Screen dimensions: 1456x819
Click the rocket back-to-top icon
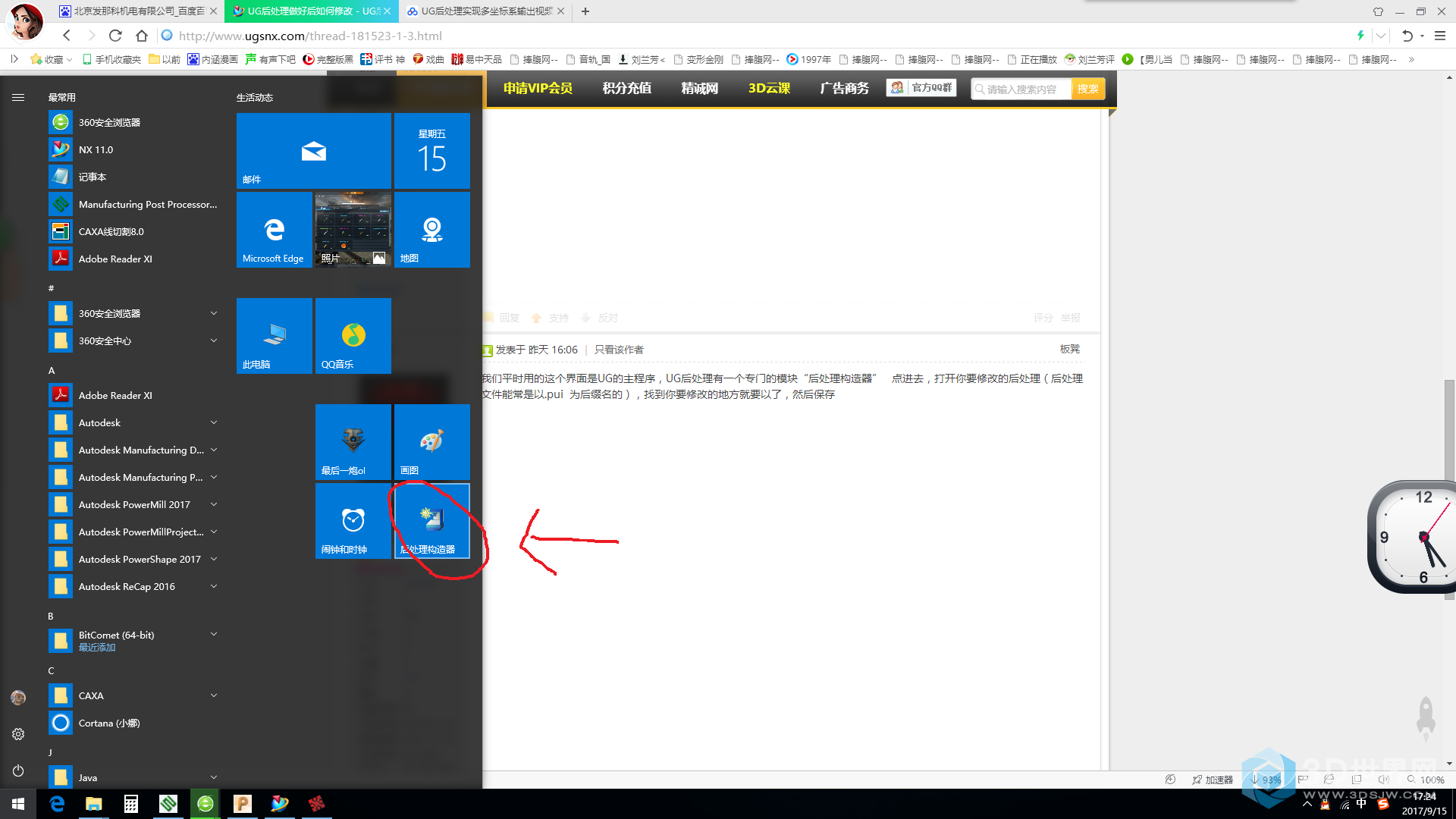point(1426,717)
